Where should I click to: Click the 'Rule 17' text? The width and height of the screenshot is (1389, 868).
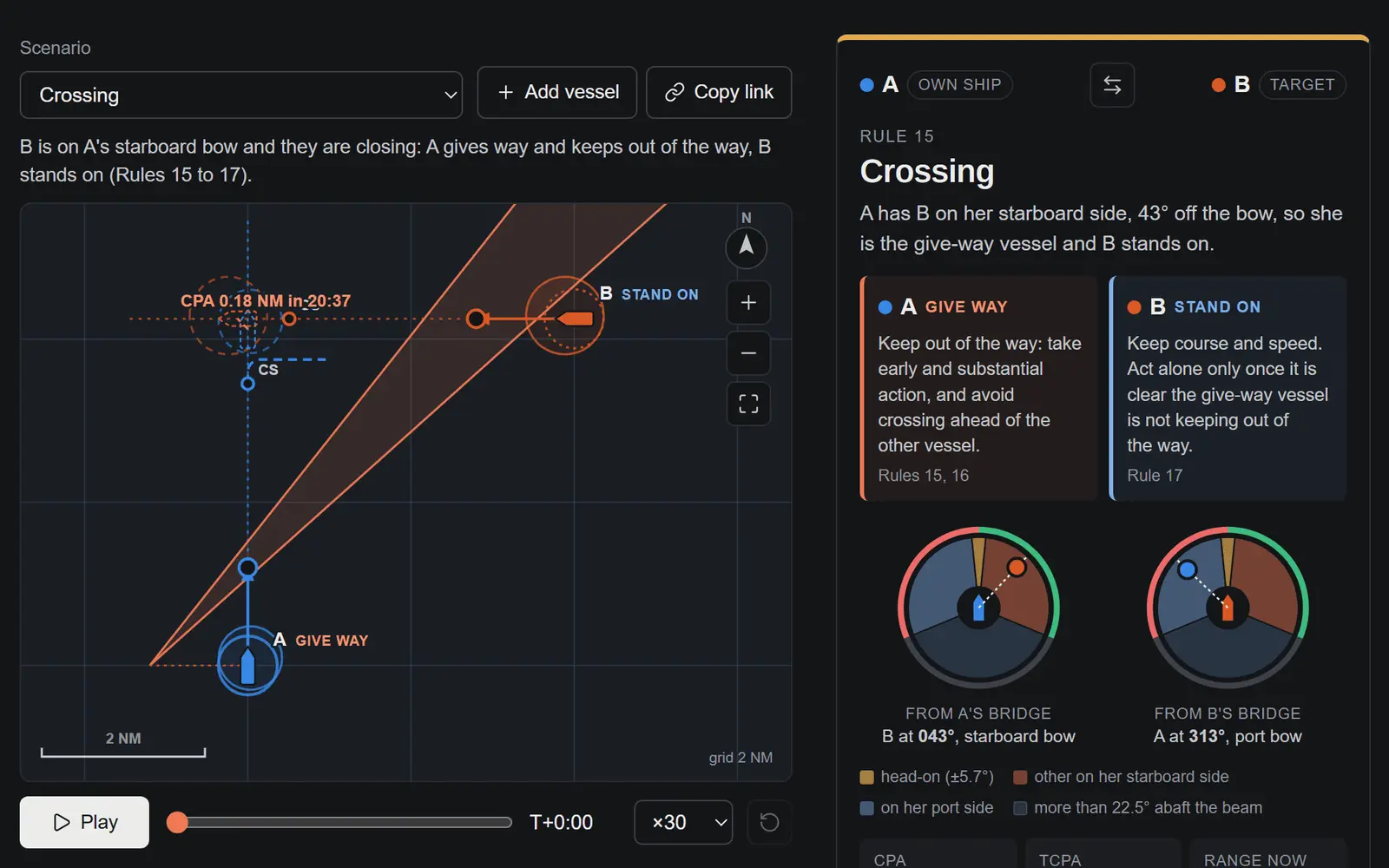[1155, 476]
